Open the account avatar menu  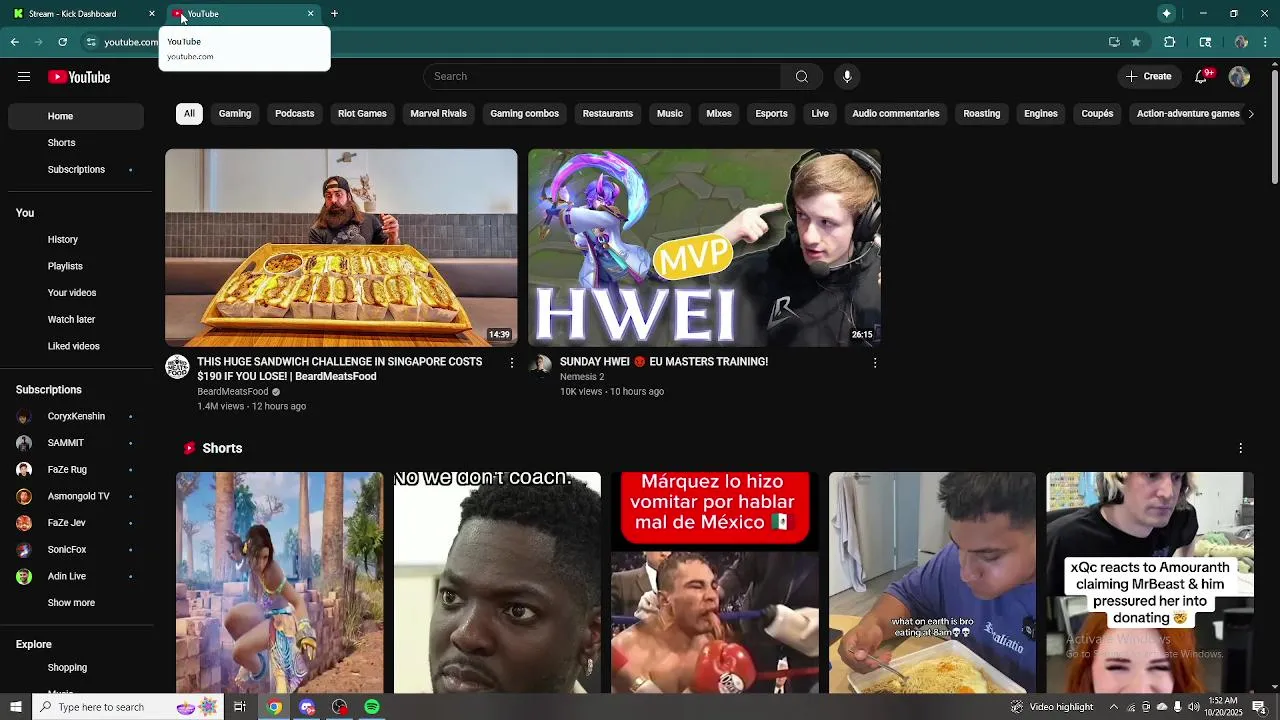[x=1239, y=77]
